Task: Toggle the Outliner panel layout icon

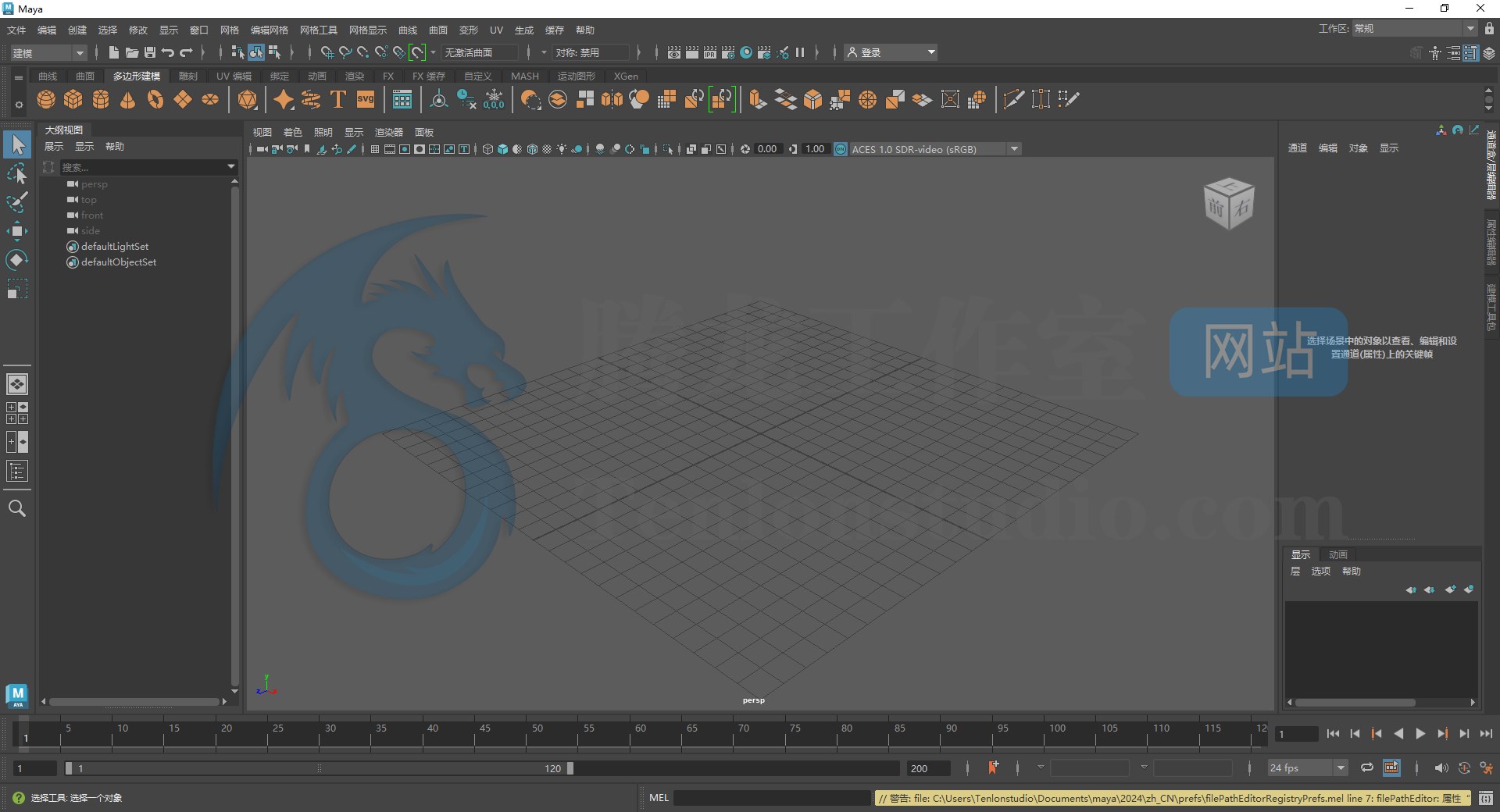Action: tap(17, 471)
